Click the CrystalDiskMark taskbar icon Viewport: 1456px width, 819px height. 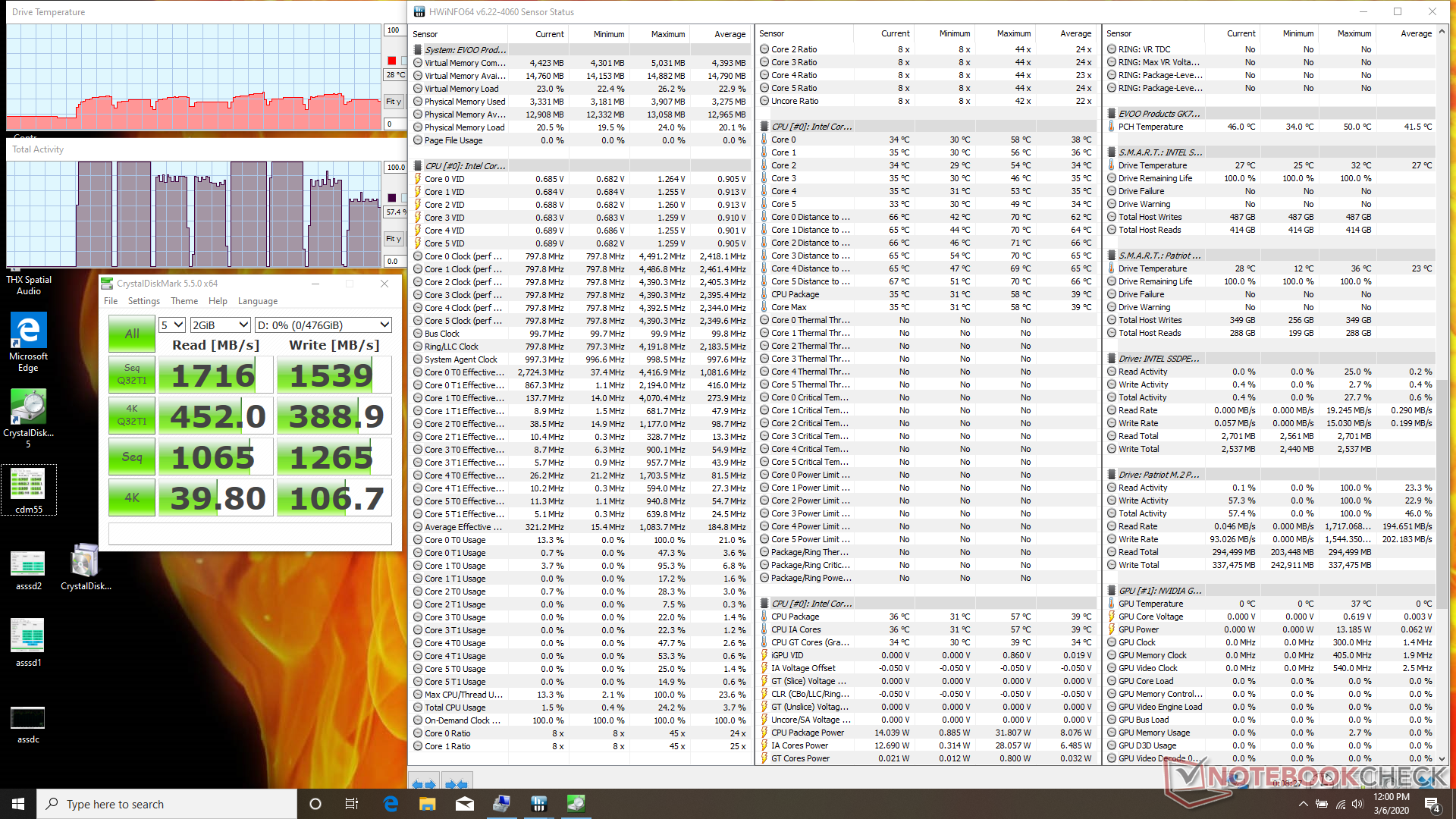click(576, 804)
